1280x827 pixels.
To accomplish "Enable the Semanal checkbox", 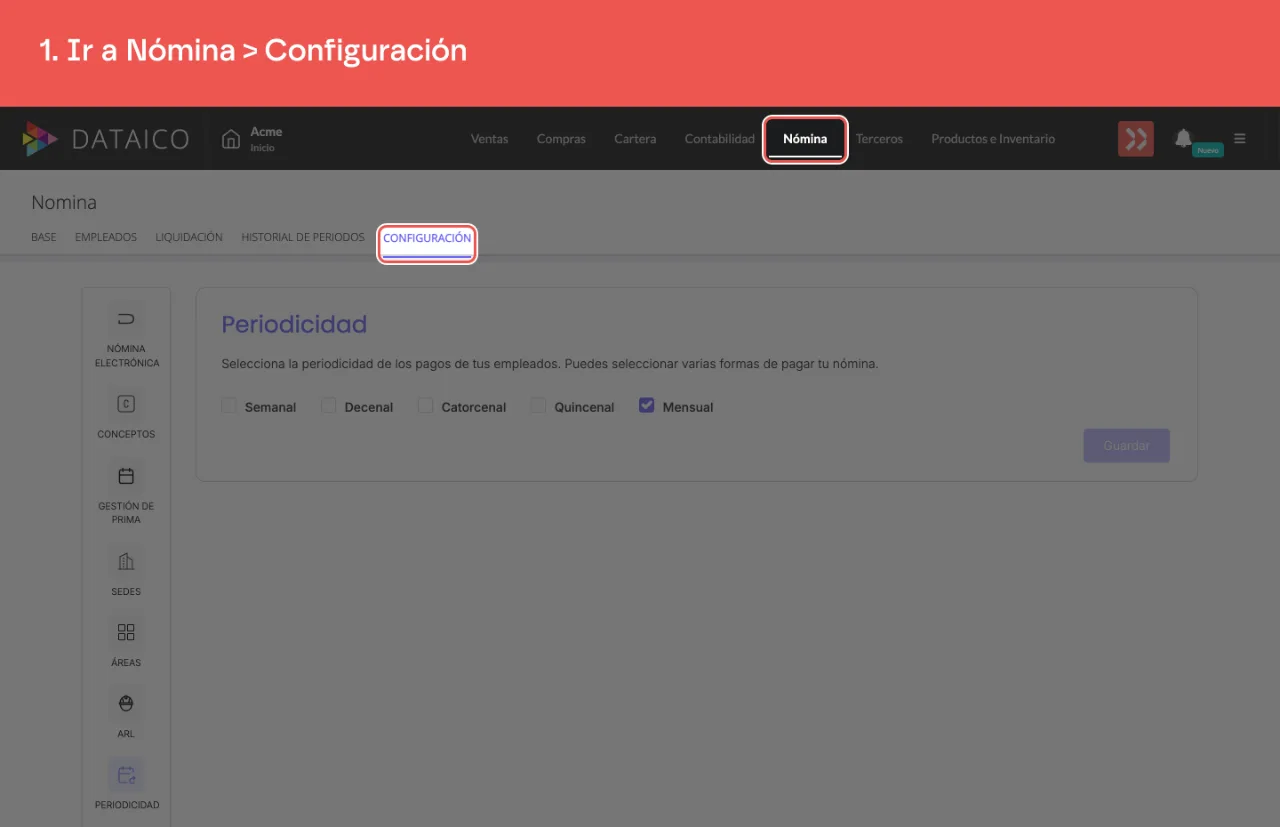I will point(229,406).
